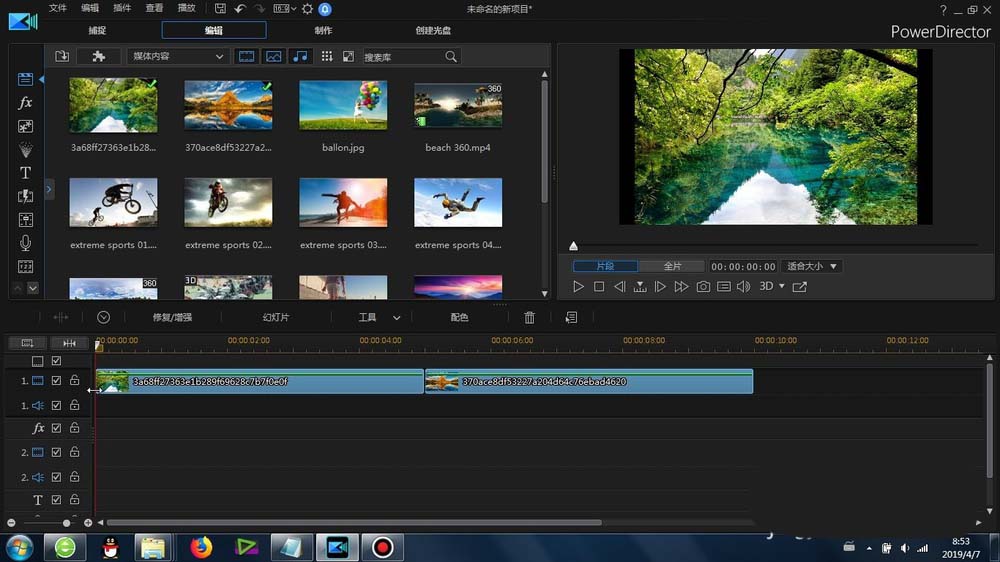Click the 配色 color match button
1000x562 pixels.
[459, 317]
